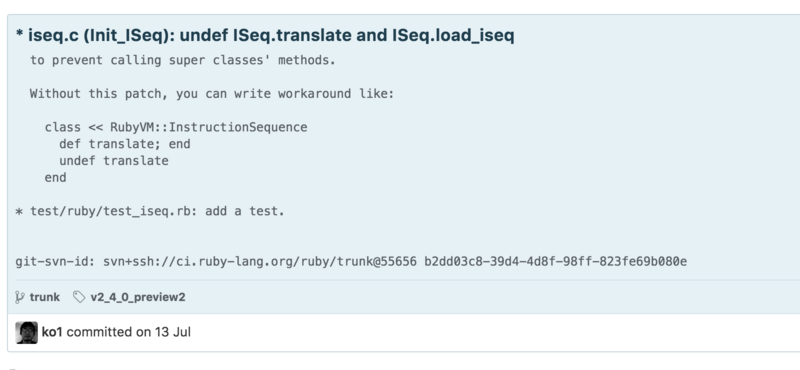
Task: Click the 'to prevent calling super classes' line
Action: point(183,60)
